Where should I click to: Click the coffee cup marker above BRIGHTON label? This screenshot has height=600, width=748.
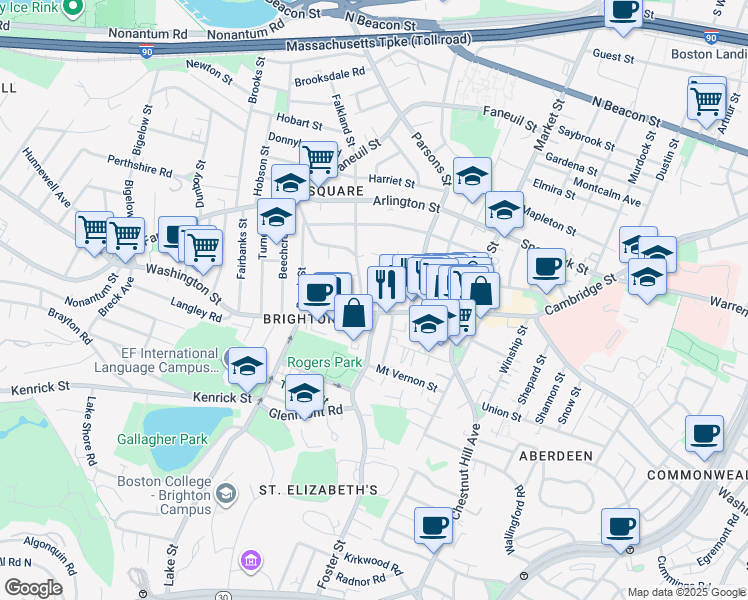click(x=317, y=294)
